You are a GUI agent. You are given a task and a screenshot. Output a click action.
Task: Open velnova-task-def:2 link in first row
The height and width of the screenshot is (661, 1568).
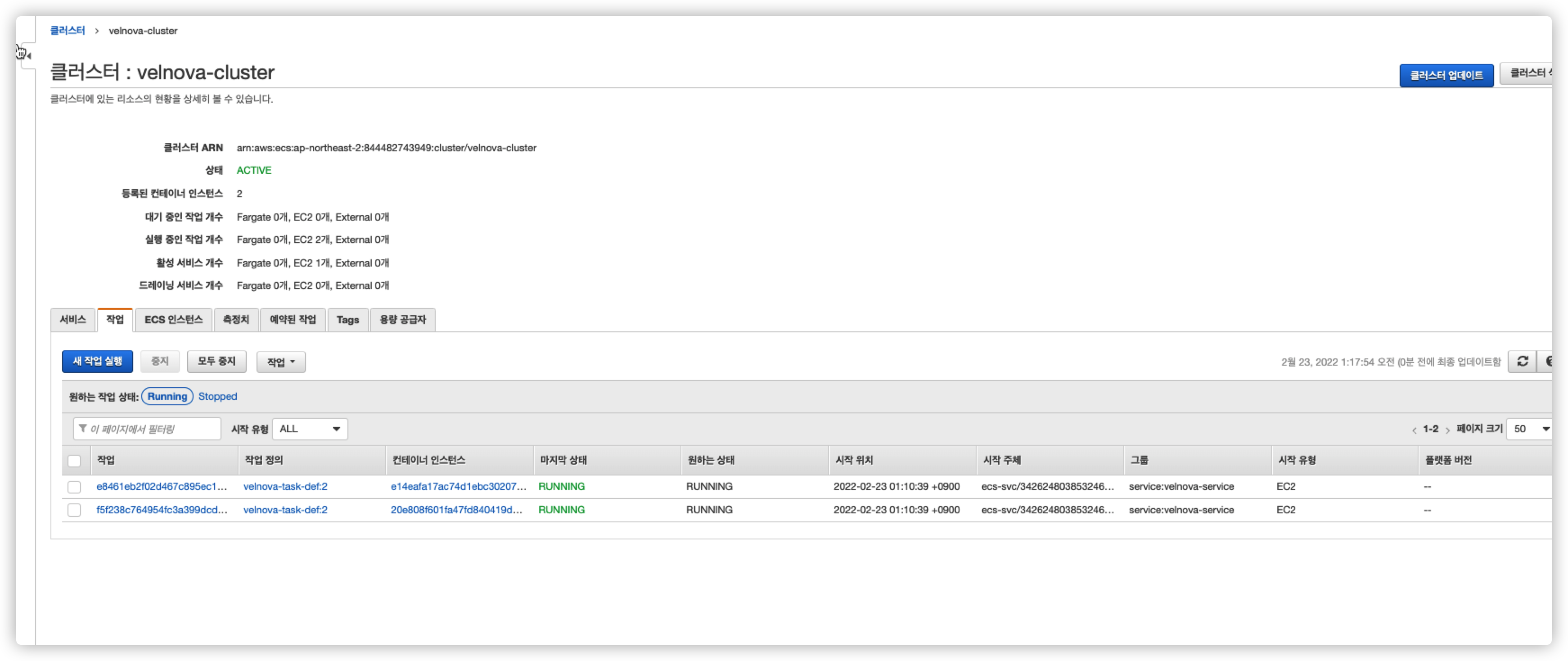285,487
